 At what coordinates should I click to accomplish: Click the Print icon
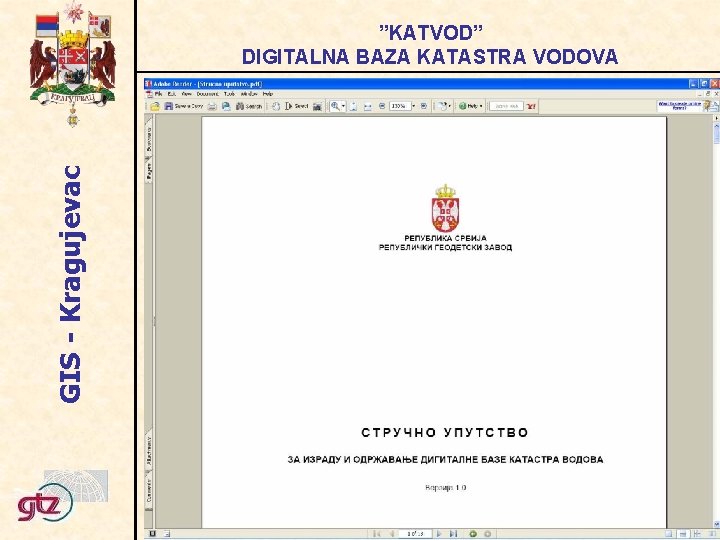tap(212, 106)
